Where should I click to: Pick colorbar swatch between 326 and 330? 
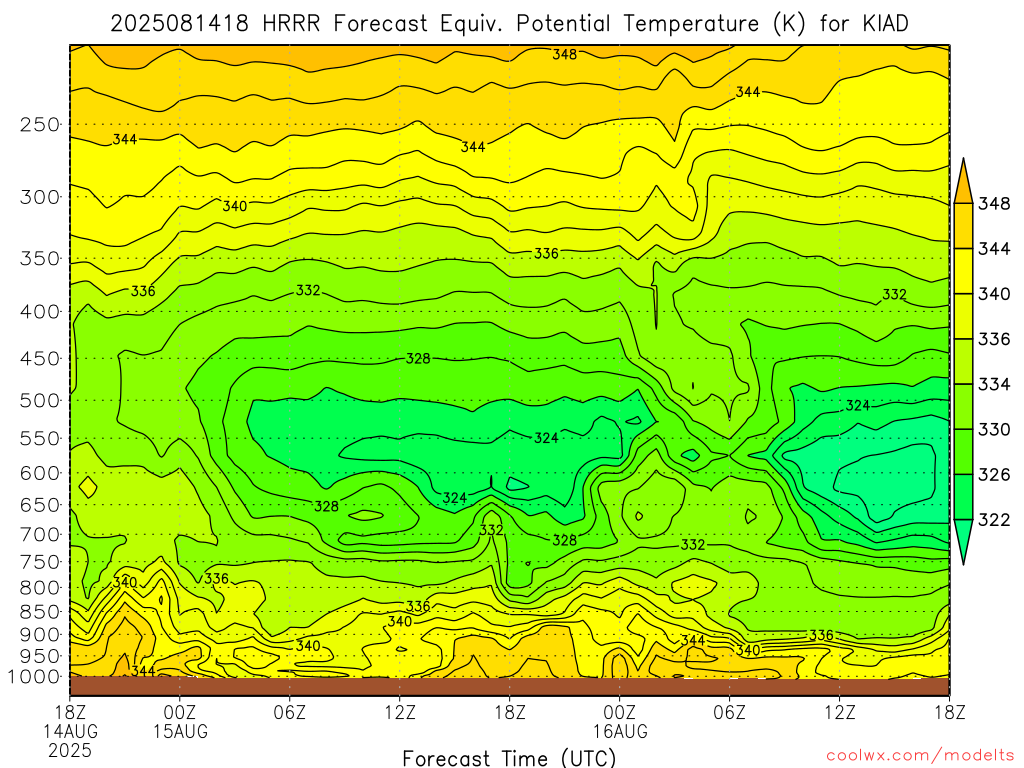tap(963, 451)
